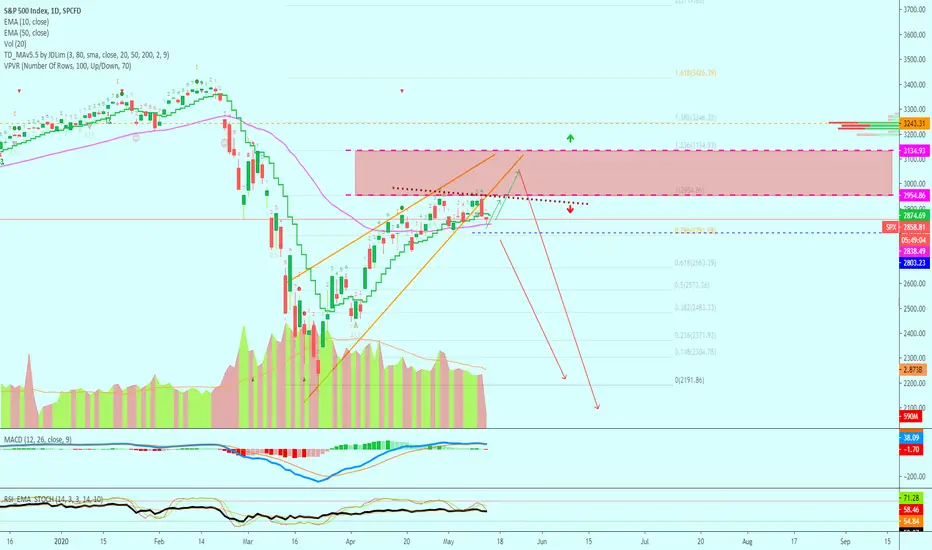
Task: Click the 2858.81 last price tag
Action: coord(915,227)
